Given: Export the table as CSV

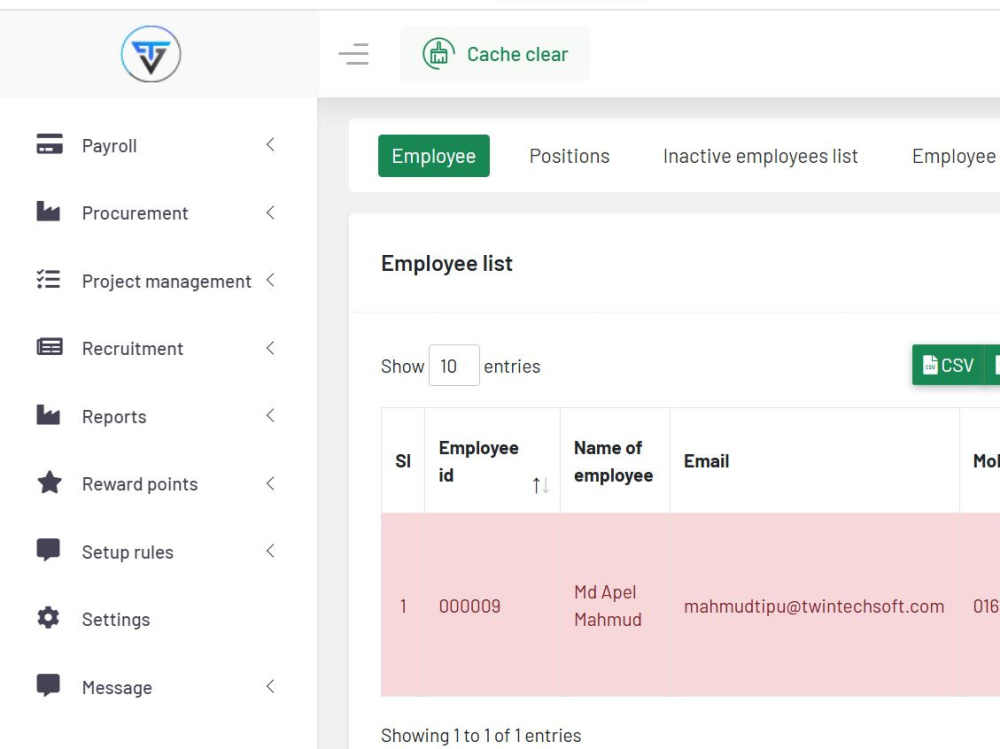Looking at the screenshot, I should pos(948,365).
